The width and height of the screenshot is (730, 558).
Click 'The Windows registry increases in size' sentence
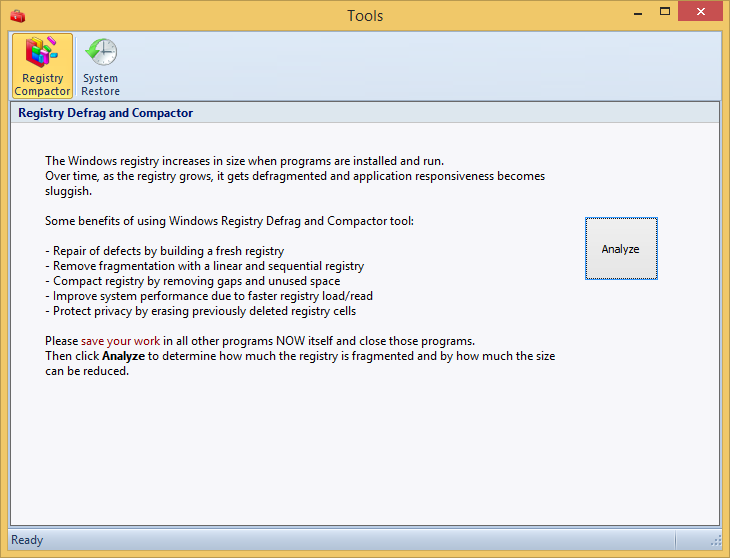[x=244, y=161]
